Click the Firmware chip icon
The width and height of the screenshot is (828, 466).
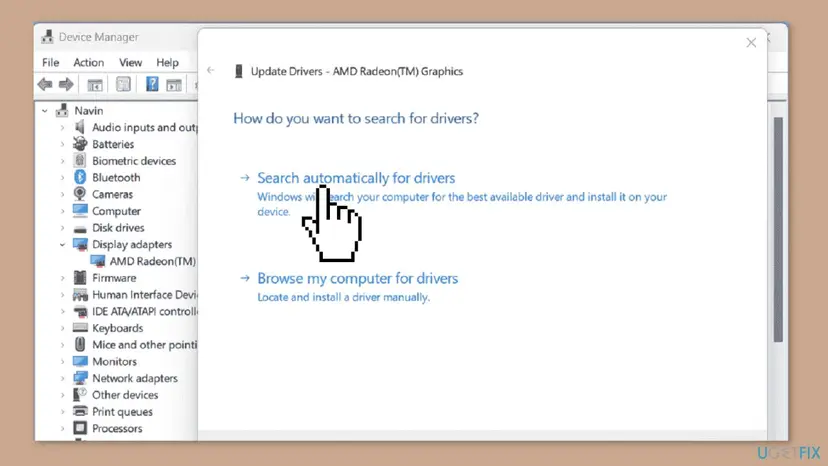(x=80, y=277)
